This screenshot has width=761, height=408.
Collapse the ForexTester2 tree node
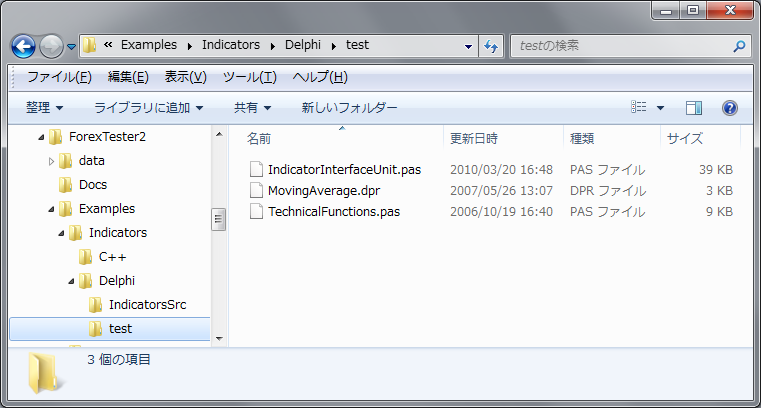click(41, 137)
